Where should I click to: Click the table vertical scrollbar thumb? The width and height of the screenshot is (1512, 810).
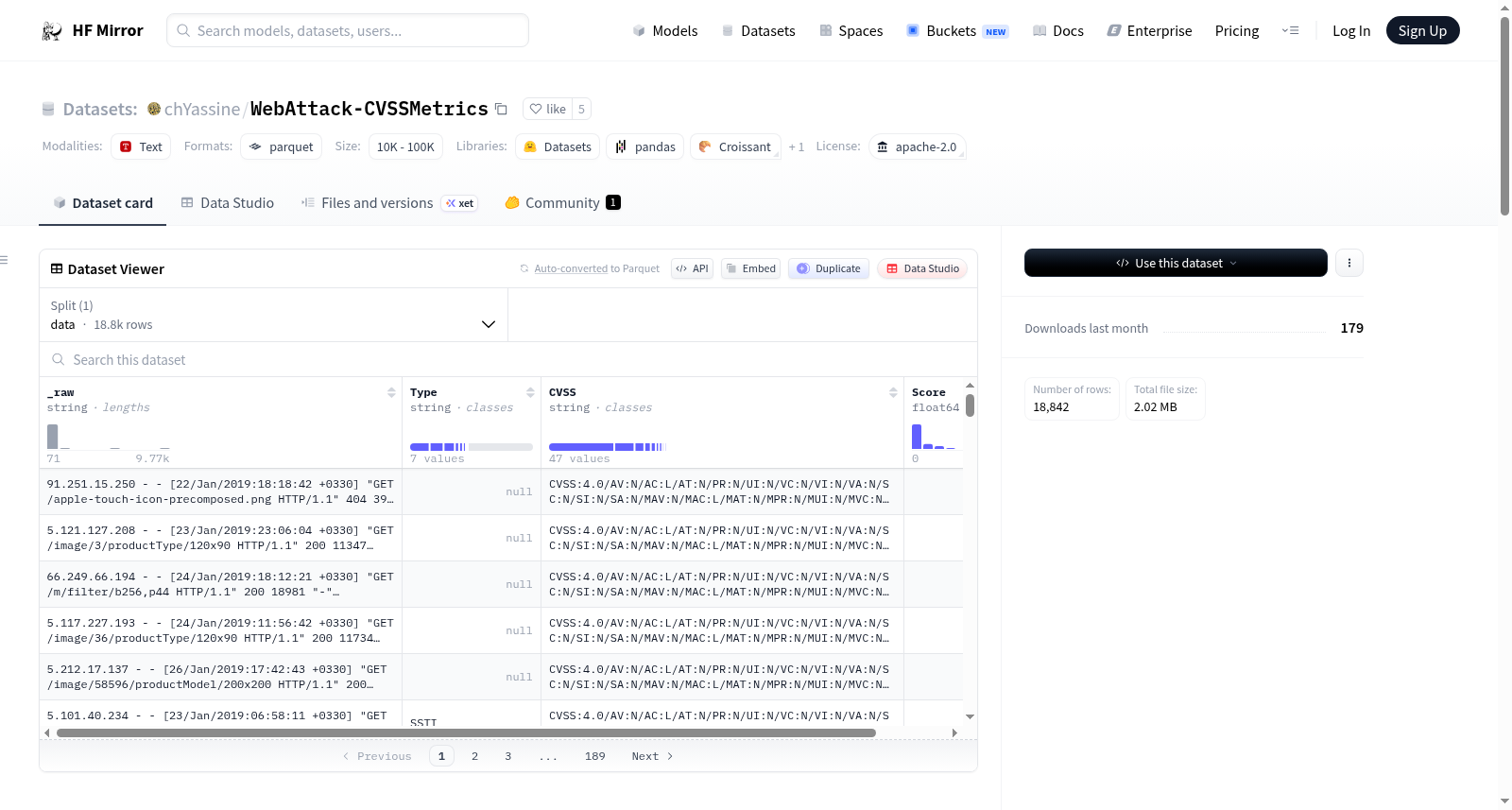[x=970, y=405]
